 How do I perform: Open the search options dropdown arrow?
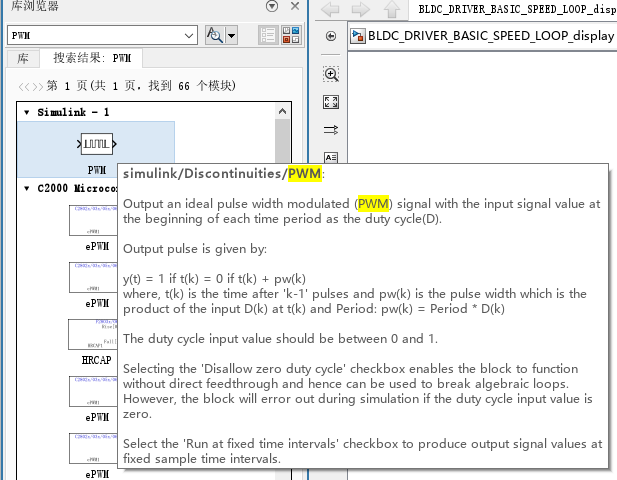(x=231, y=35)
